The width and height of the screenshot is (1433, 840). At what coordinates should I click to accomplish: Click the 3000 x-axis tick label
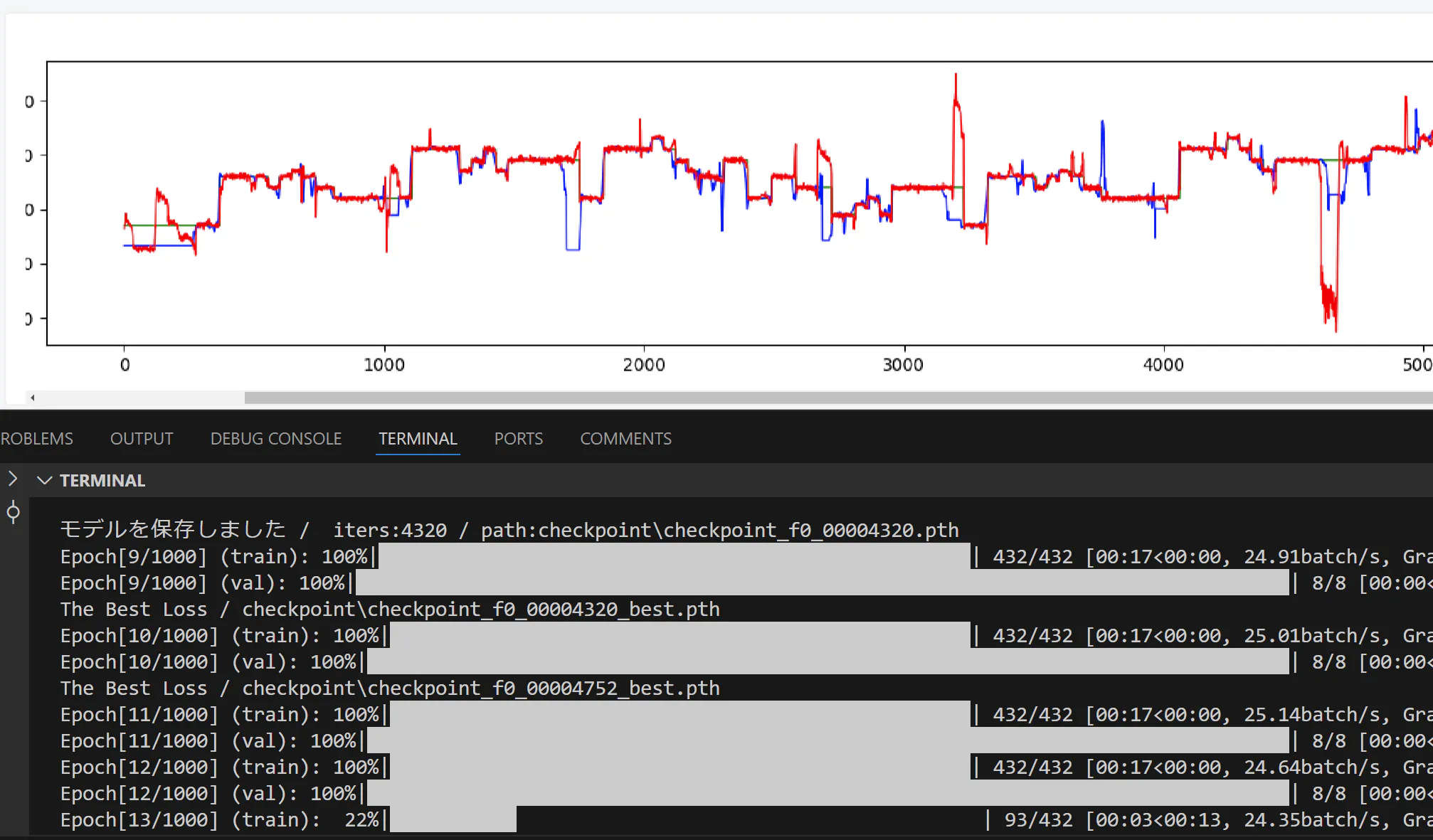[903, 365]
